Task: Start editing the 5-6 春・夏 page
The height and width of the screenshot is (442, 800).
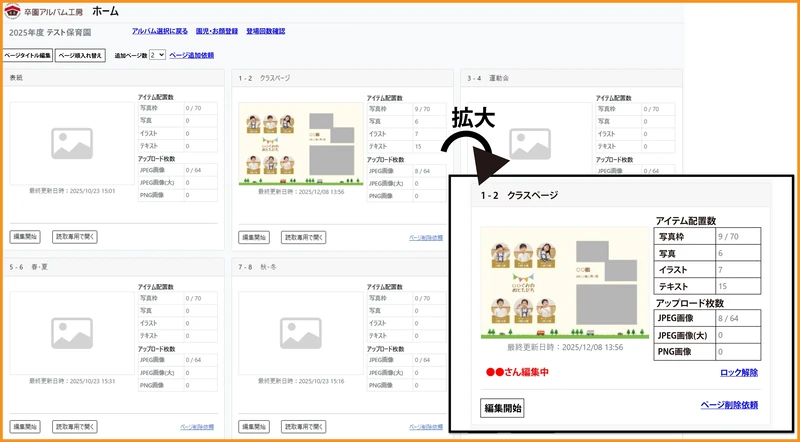Action: tap(24, 427)
